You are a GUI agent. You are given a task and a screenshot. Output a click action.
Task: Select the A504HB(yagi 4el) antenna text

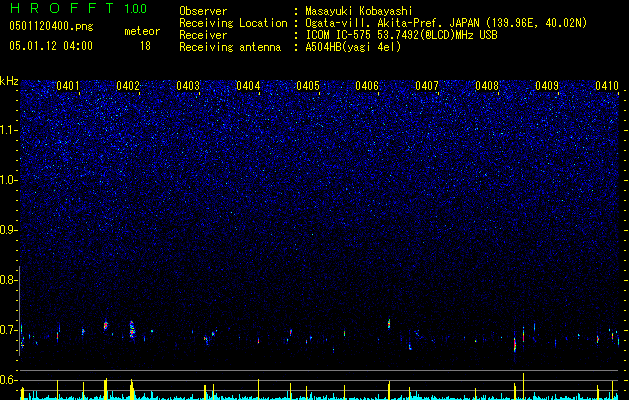click(353, 47)
